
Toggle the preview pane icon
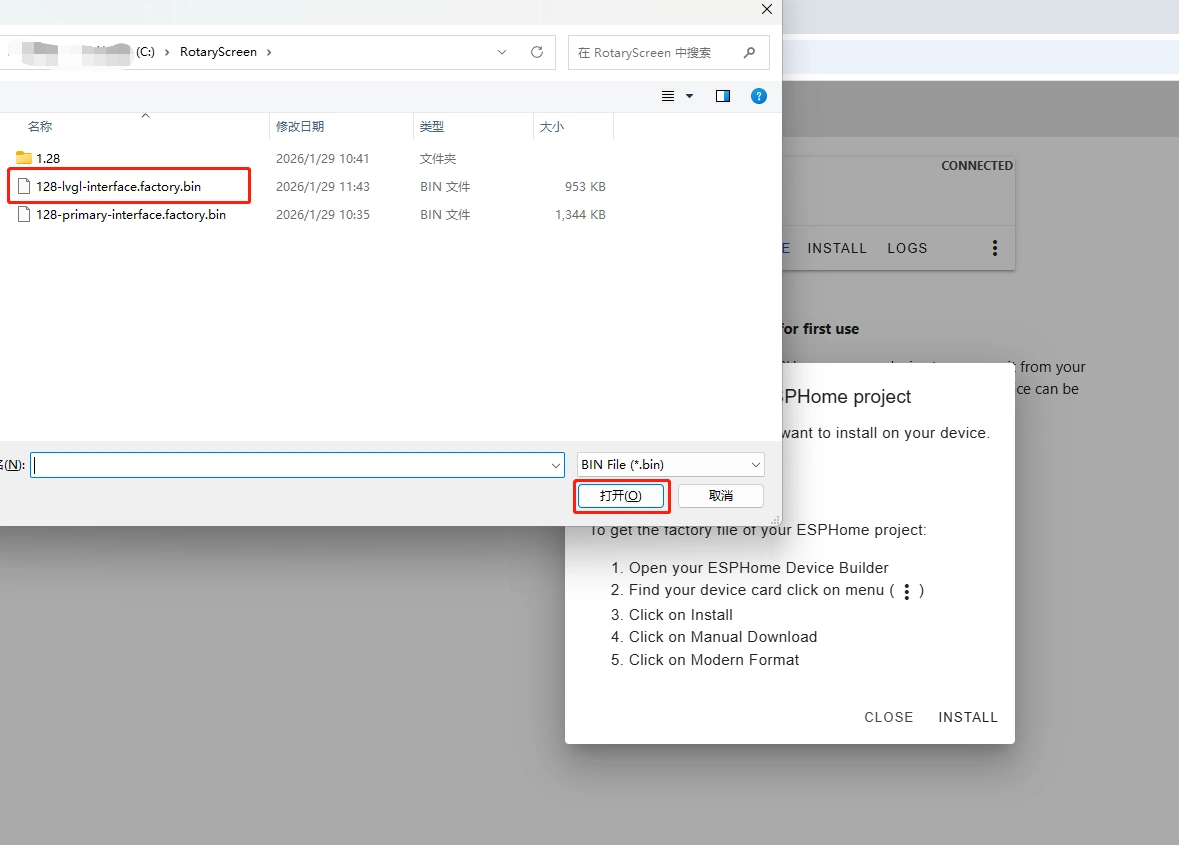(x=723, y=96)
